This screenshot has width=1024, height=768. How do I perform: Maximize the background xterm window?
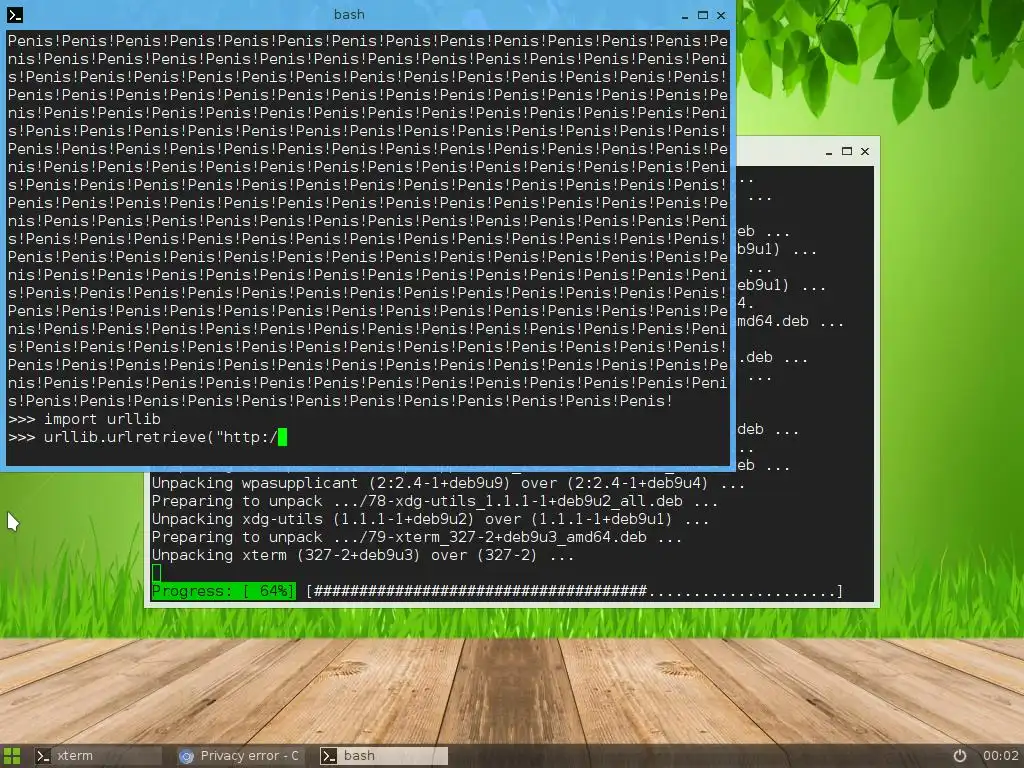coord(847,151)
